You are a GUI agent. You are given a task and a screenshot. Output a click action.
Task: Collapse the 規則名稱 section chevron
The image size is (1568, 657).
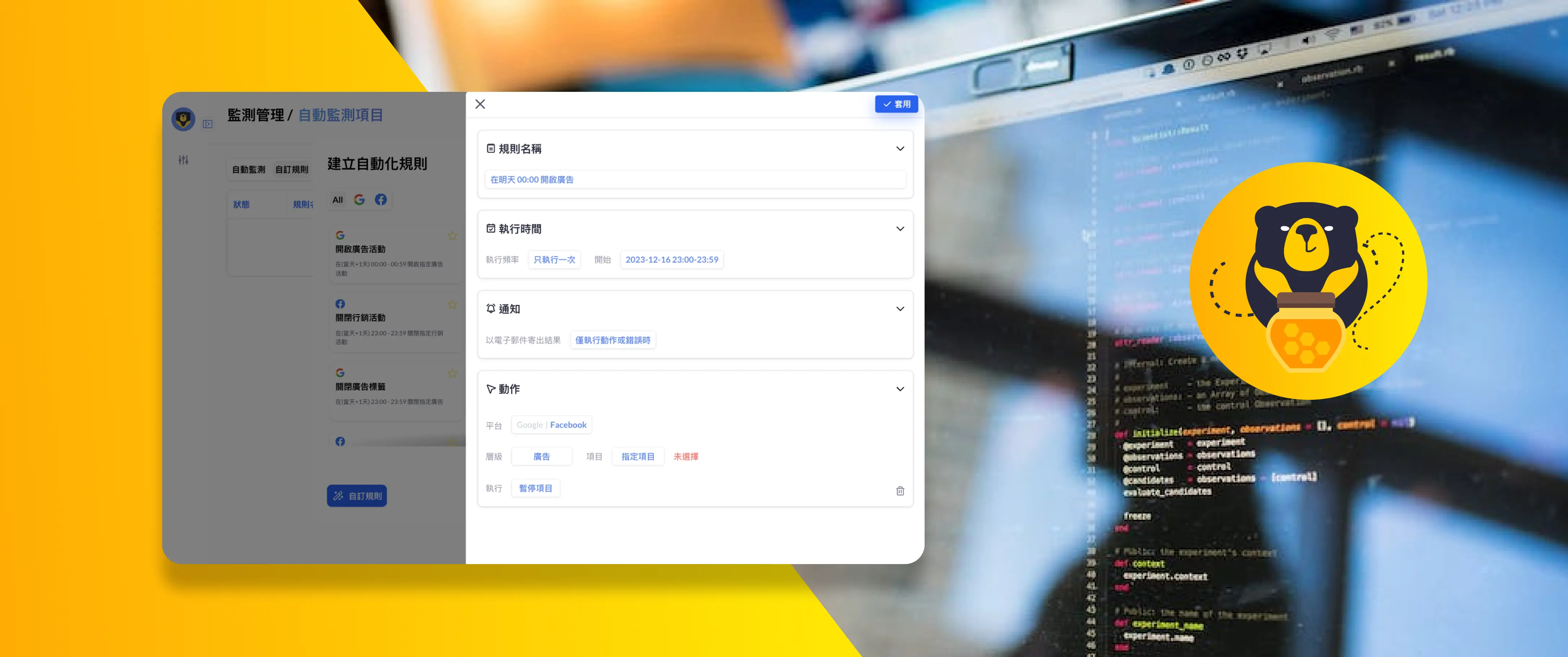[x=900, y=148]
